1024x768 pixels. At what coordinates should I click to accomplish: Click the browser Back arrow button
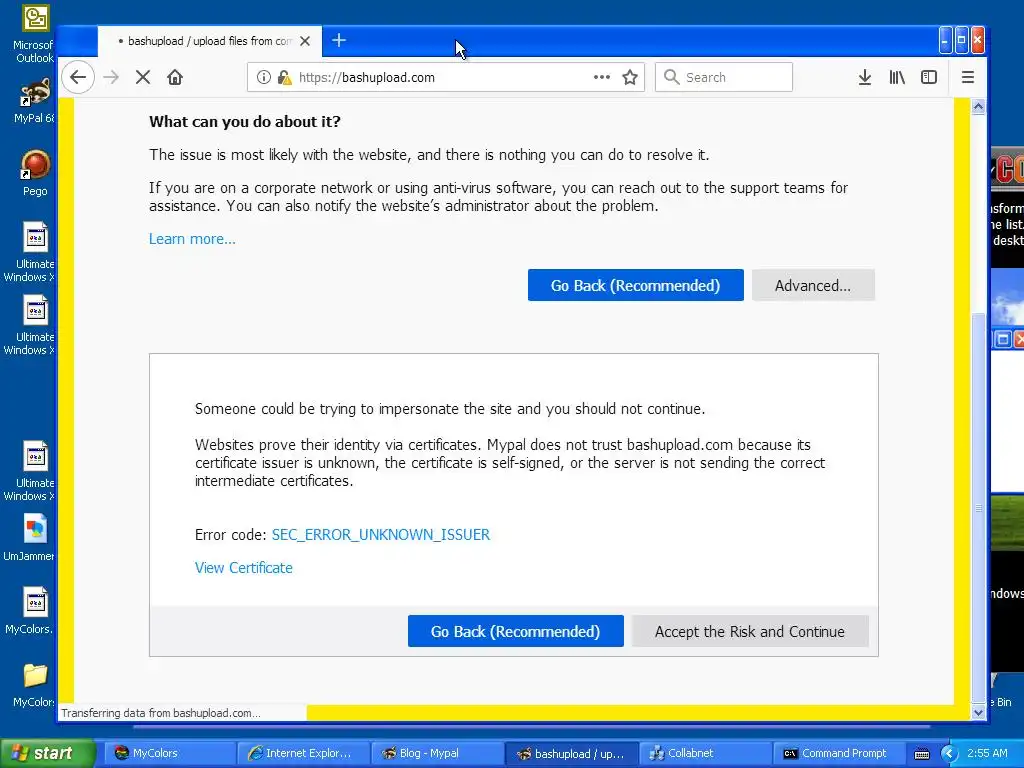click(78, 77)
